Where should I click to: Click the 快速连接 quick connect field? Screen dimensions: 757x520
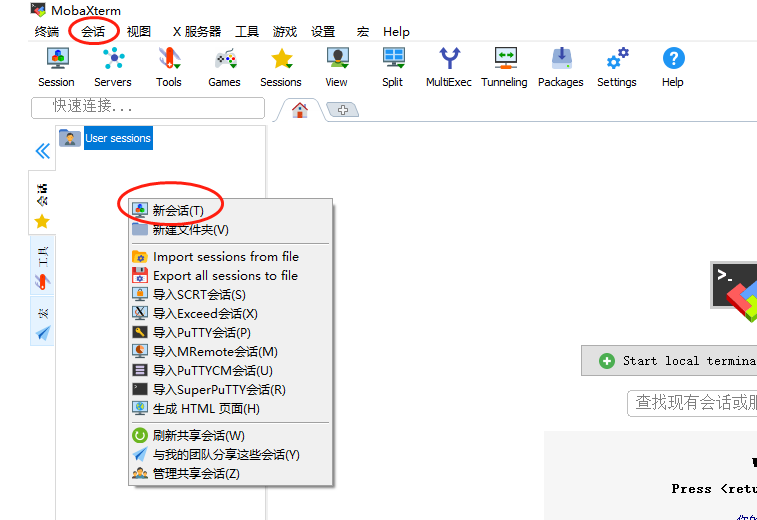tap(148, 108)
